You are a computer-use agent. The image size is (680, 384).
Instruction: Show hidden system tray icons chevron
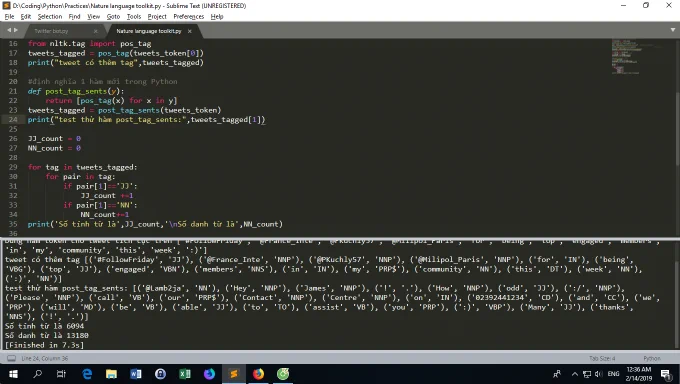575,374
